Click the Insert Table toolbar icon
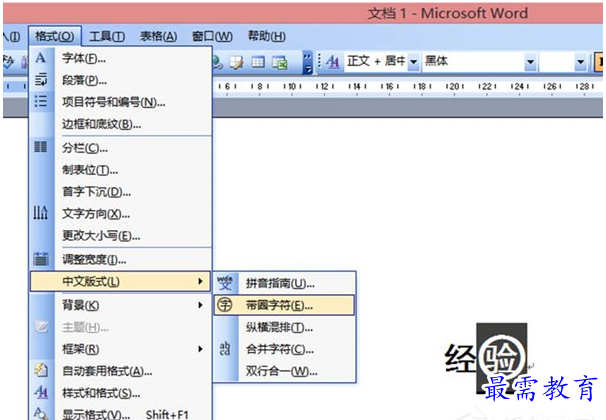606x420 pixels. pos(258,62)
